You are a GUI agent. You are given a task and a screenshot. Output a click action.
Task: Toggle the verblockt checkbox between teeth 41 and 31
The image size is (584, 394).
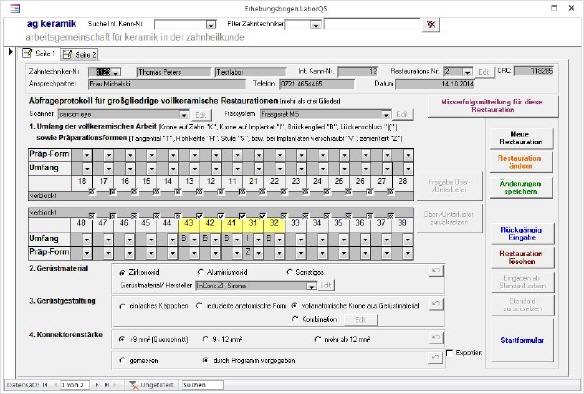pos(242,216)
